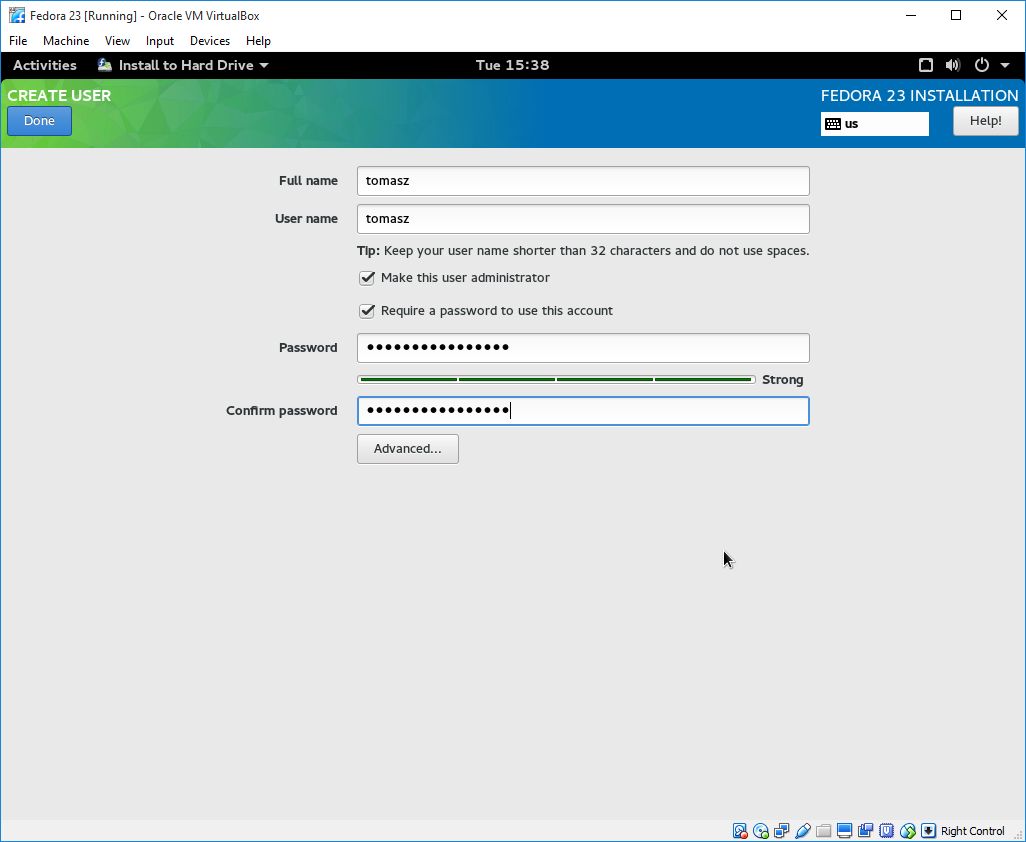Open the Devices menu
Image resolution: width=1026 pixels, height=842 pixels.
[210, 41]
